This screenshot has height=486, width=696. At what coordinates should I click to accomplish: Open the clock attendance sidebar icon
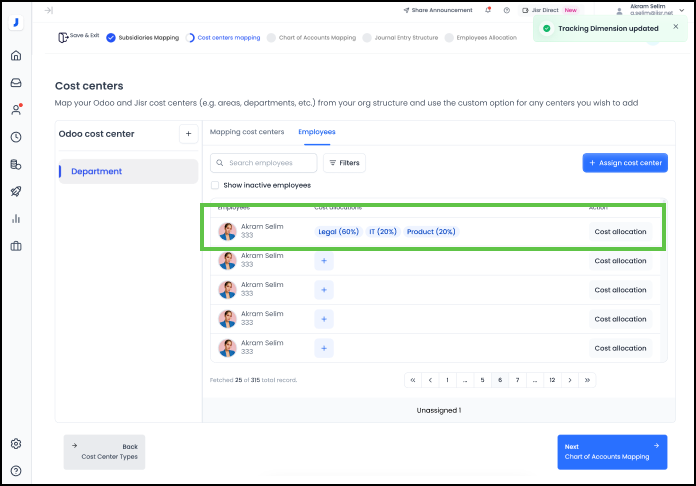pos(16,137)
